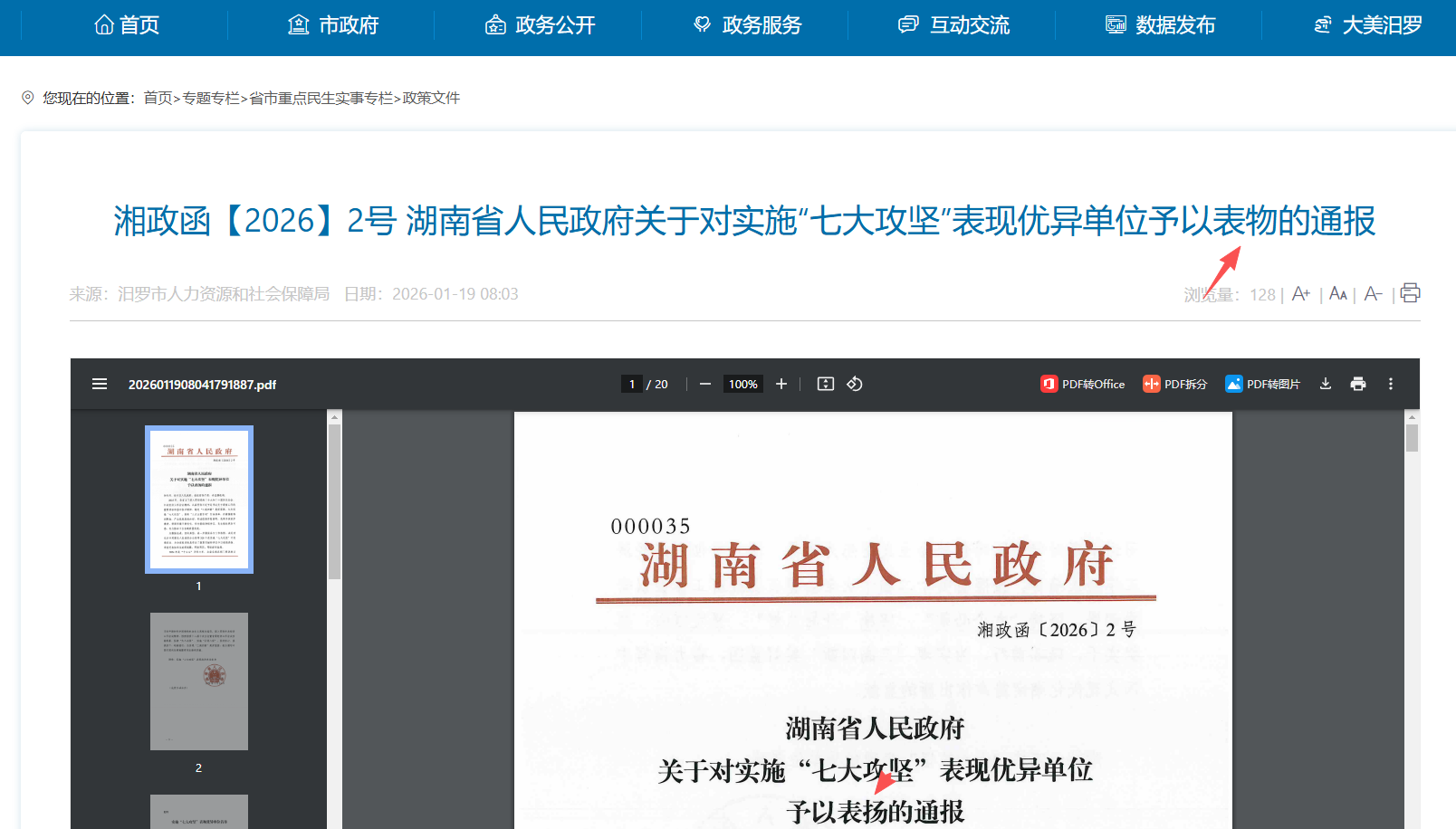
Task: Open the PDF viewer more actions menu
Action: tap(1391, 385)
